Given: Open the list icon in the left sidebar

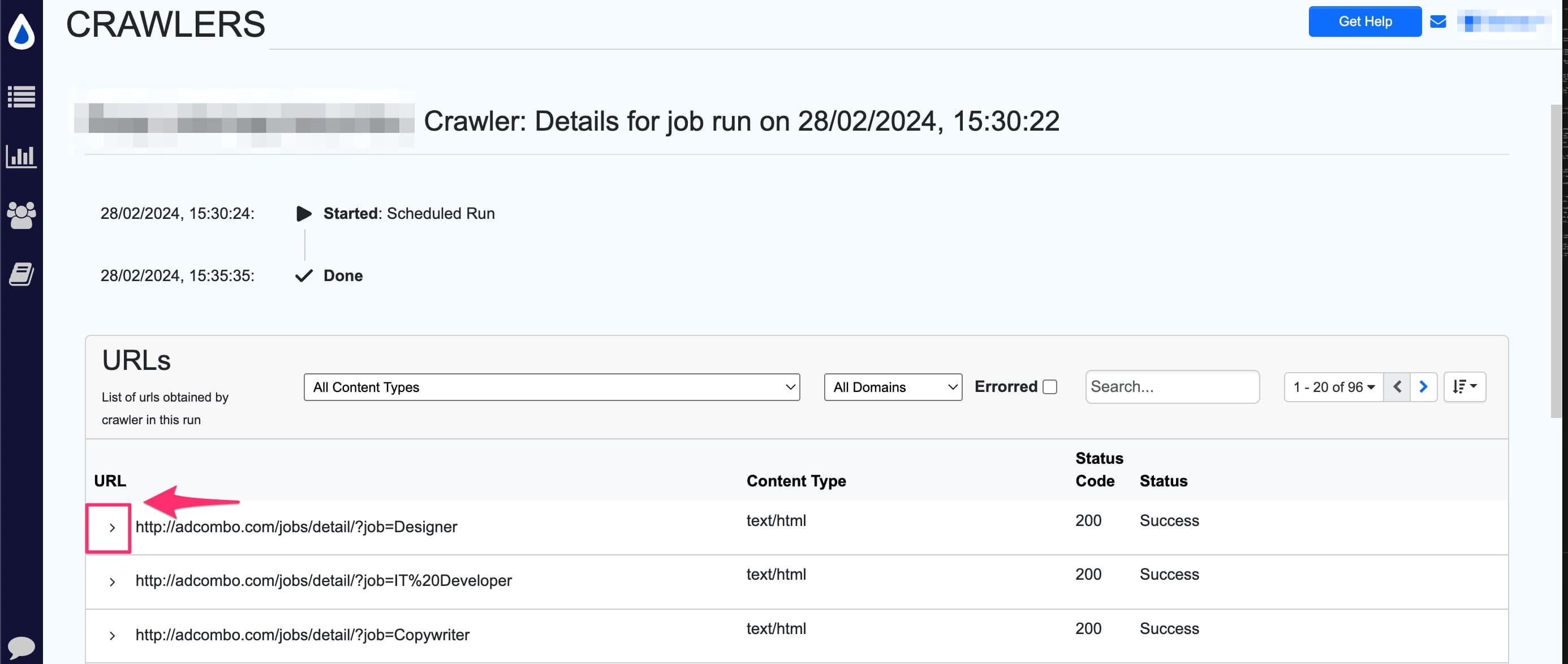Looking at the screenshot, I should tap(21, 96).
